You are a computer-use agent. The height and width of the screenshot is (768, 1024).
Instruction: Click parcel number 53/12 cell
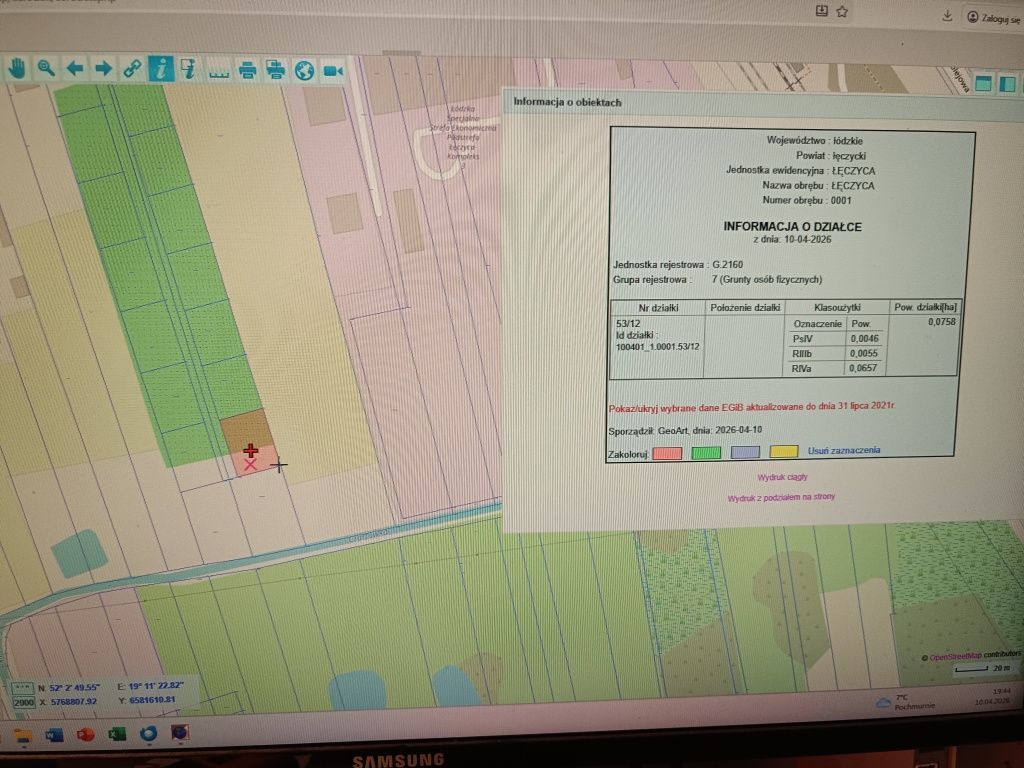(628, 323)
